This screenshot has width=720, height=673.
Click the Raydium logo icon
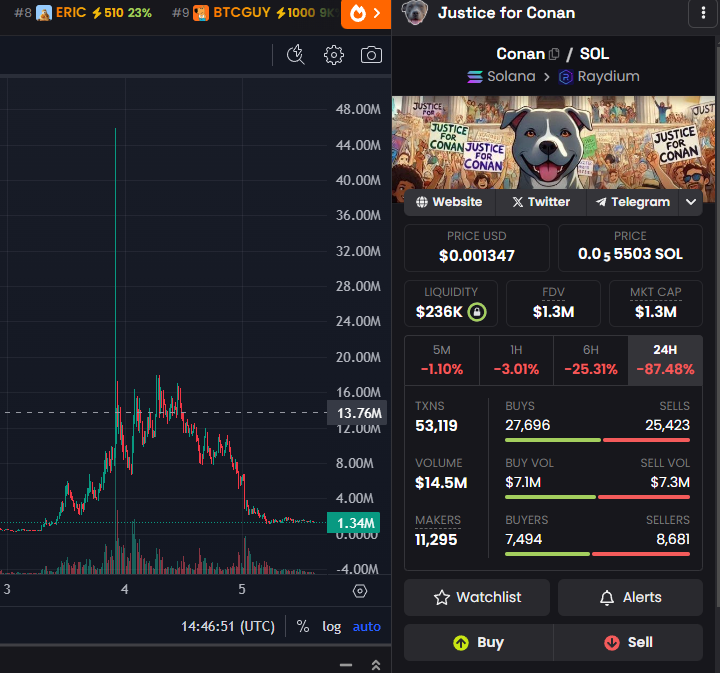point(565,77)
